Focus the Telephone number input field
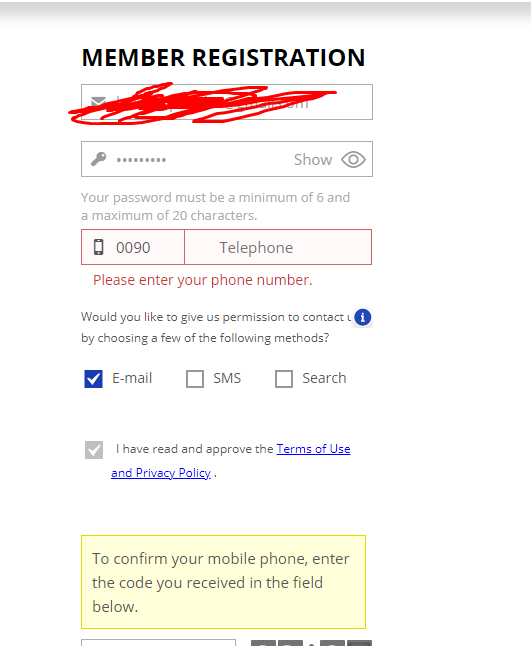The width and height of the screenshot is (531, 646). click(278, 247)
